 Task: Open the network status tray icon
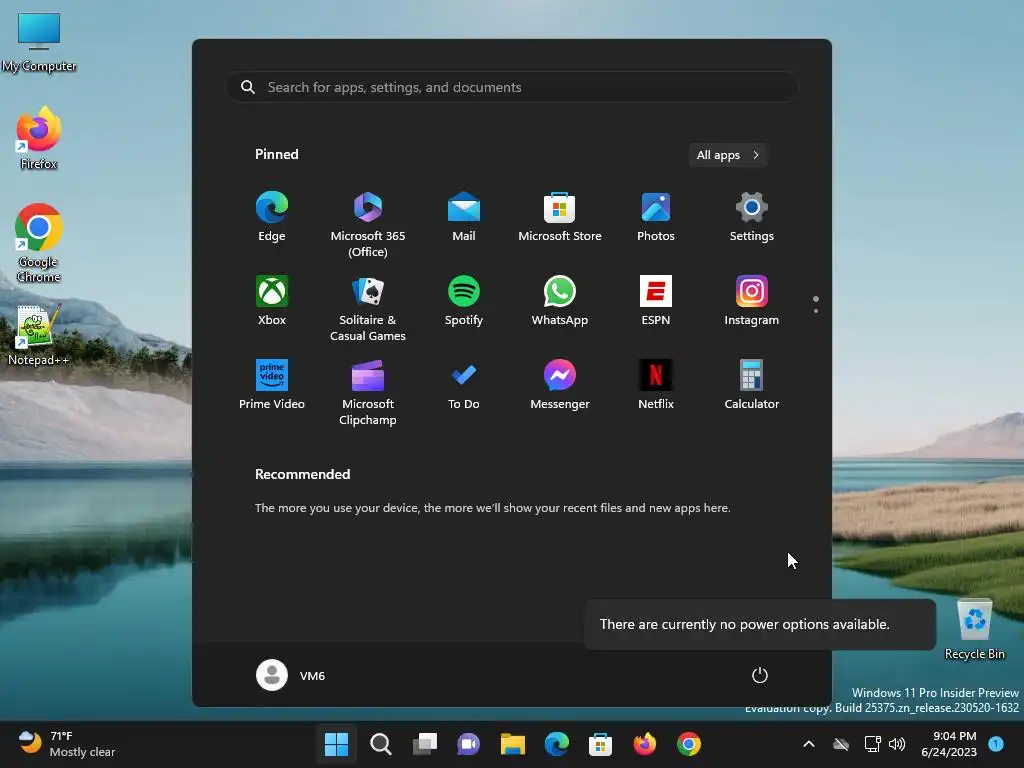(872, 744)
